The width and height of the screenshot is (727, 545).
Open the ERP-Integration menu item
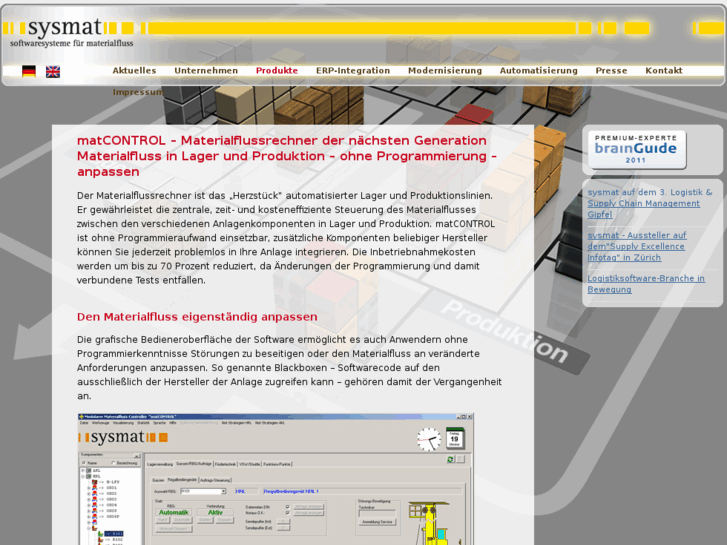point(353,71)
